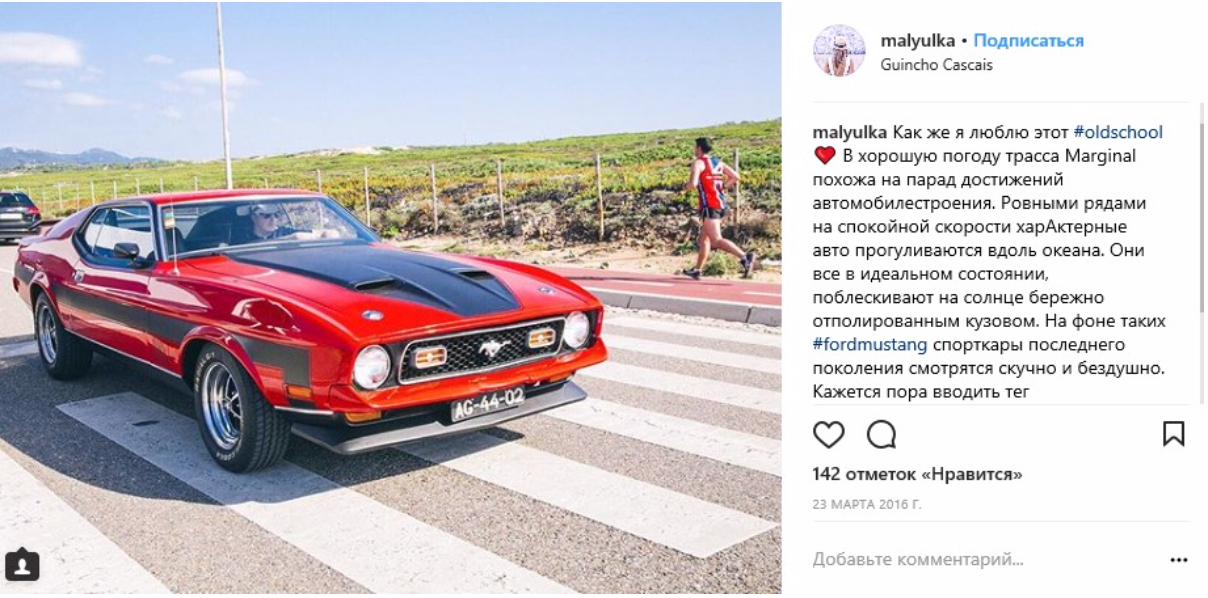Click the runner in the photo

pyautogui.click(x=719, y=208)
